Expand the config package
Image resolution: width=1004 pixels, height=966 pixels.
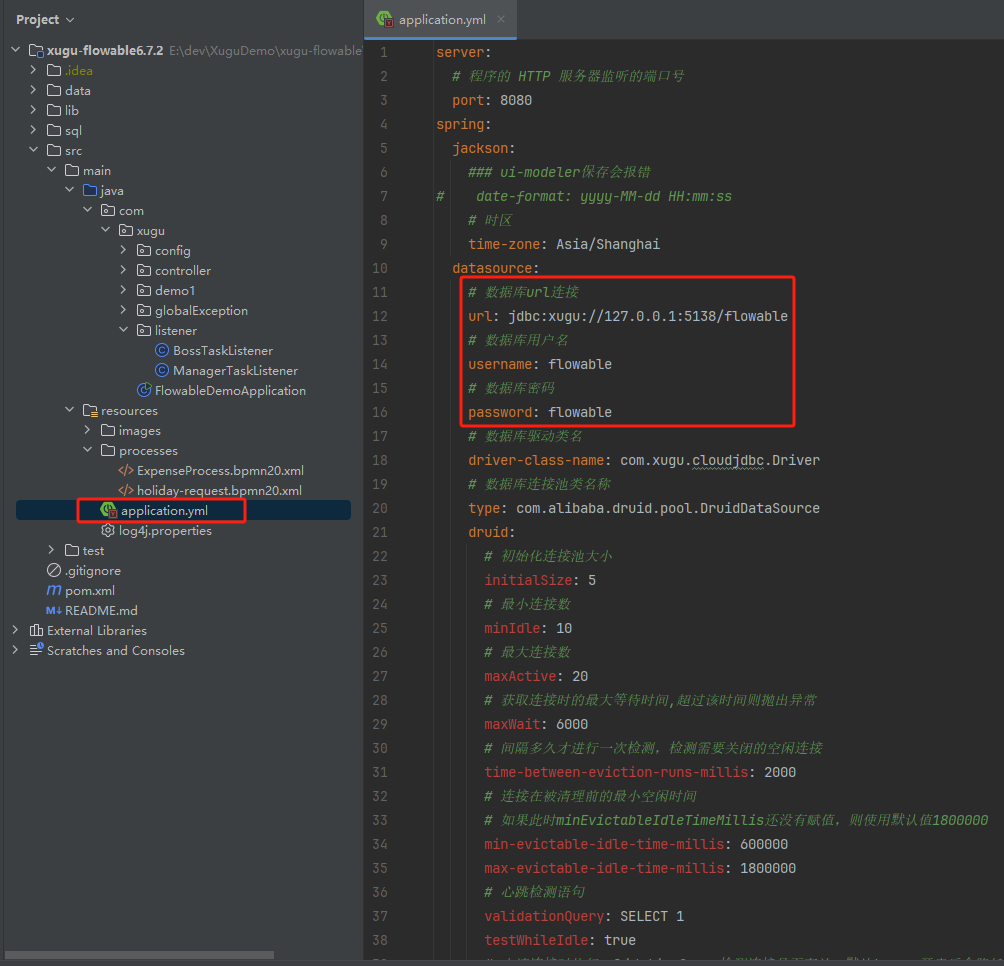click(124, 251)
